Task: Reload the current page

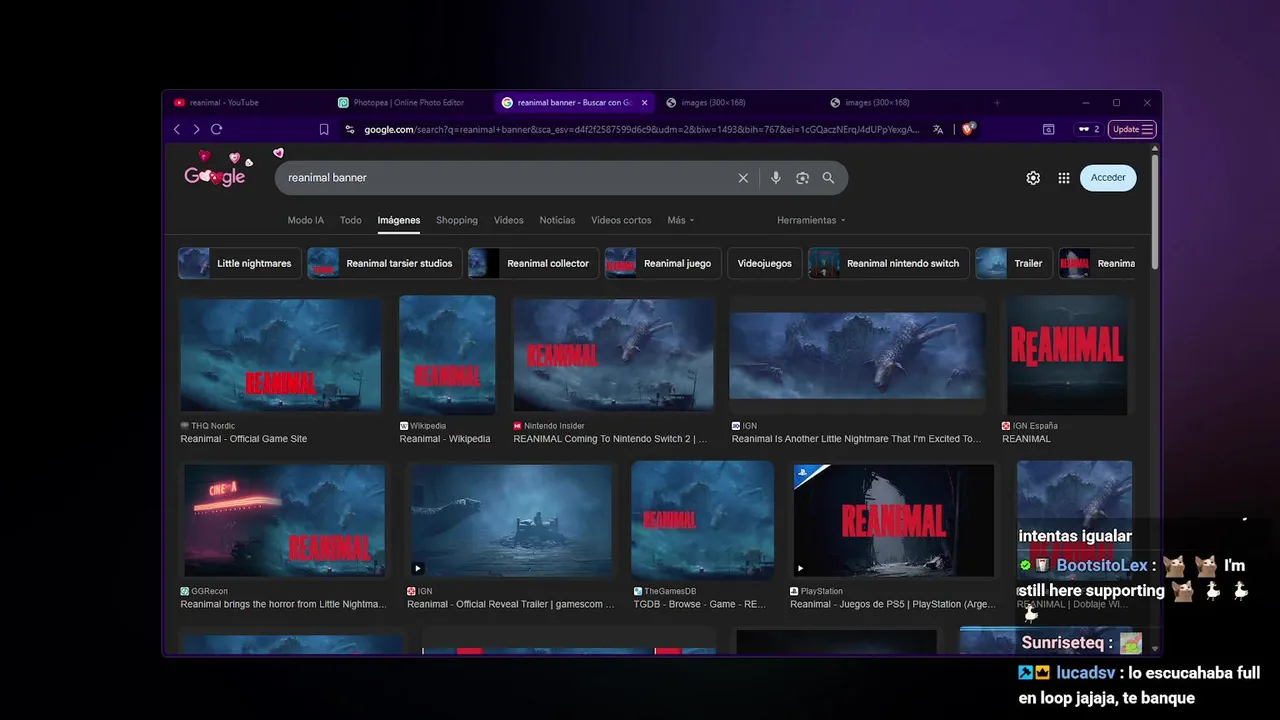Action: (x=216, y=129)
